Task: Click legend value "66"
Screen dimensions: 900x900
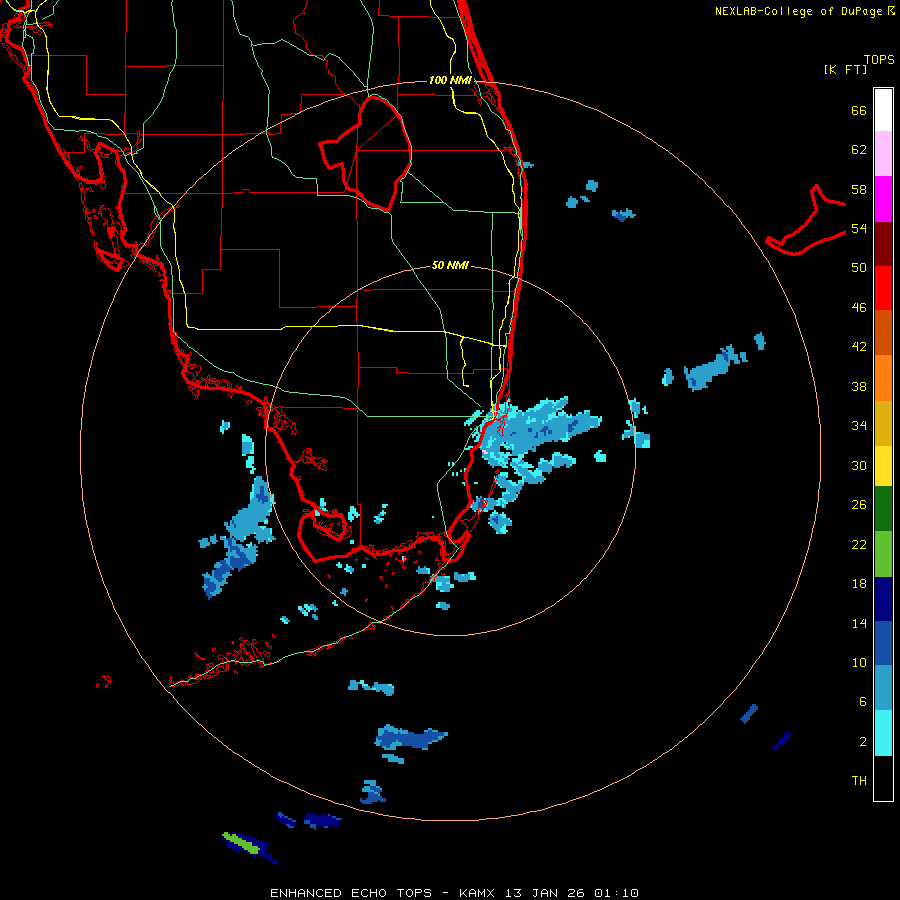Action: [859, 111]
